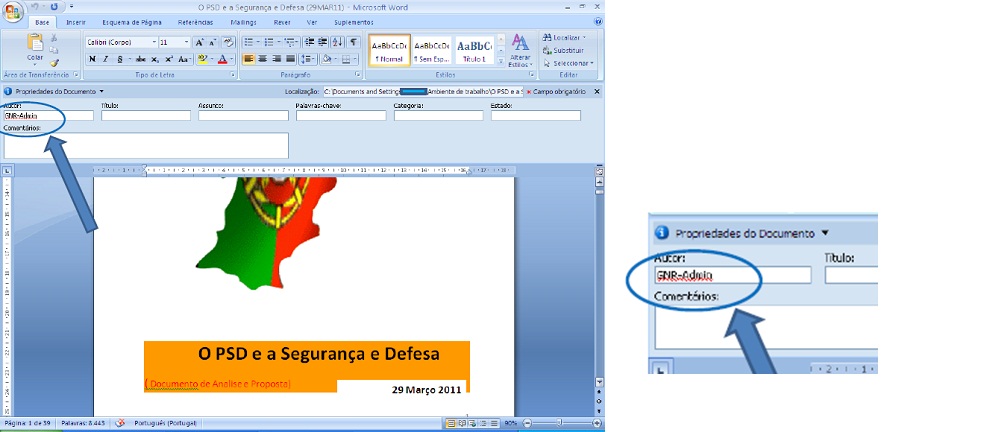Clear formatting with the eraser icon
Screen dimensions: 983x432
click(229, 43)
